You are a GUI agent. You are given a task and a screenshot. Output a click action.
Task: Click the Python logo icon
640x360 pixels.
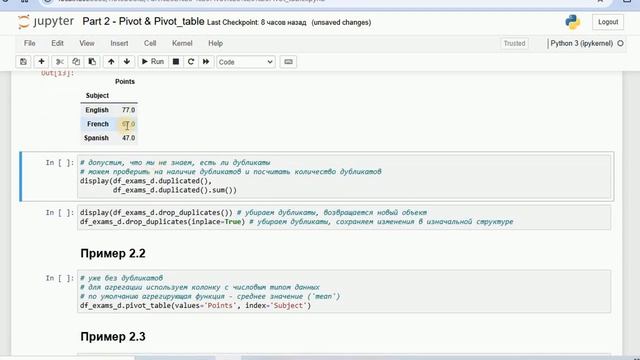click(x=573, y=22)
